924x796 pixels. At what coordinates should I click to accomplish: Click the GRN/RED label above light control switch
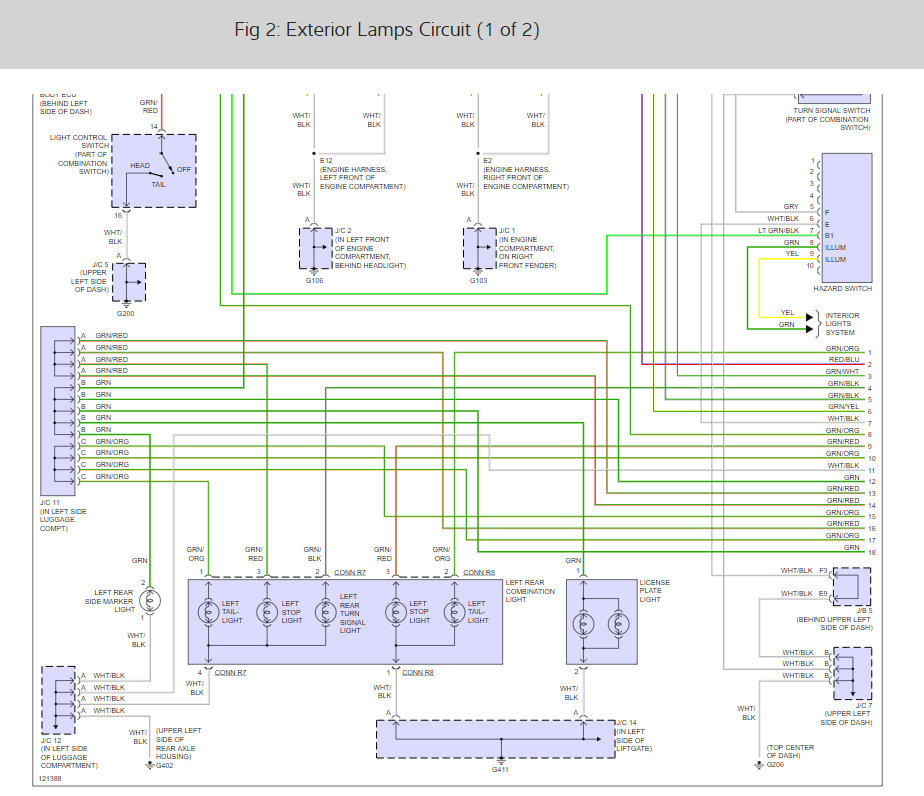149,106
